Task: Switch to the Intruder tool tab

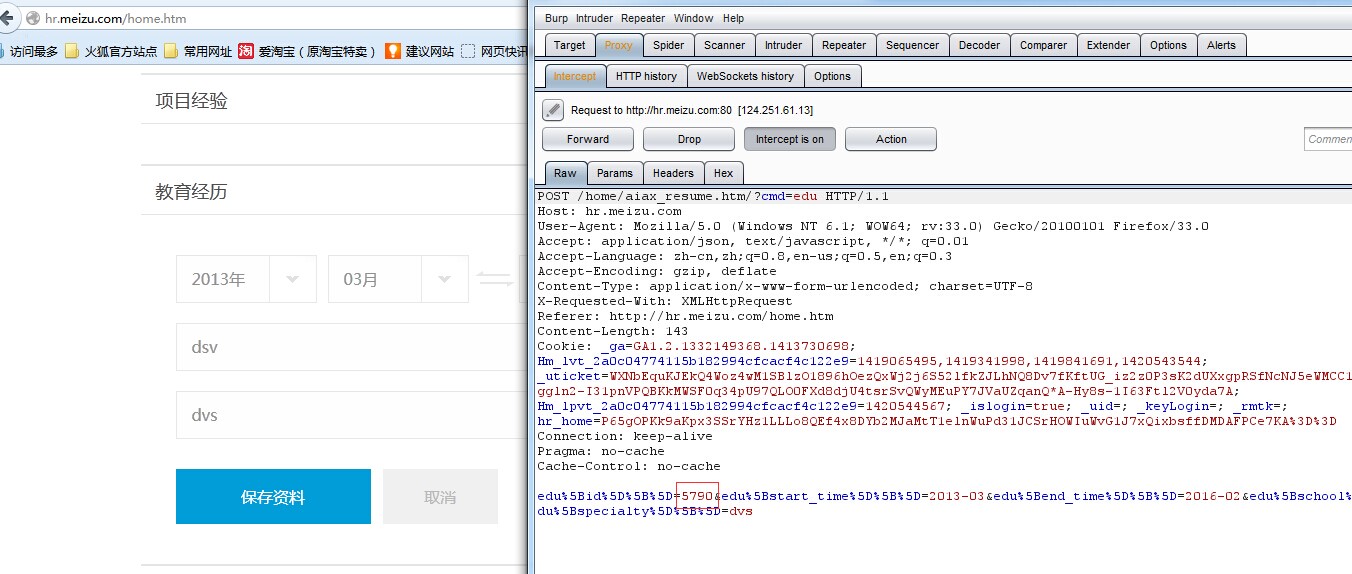Action: click(x=784, y=45)
